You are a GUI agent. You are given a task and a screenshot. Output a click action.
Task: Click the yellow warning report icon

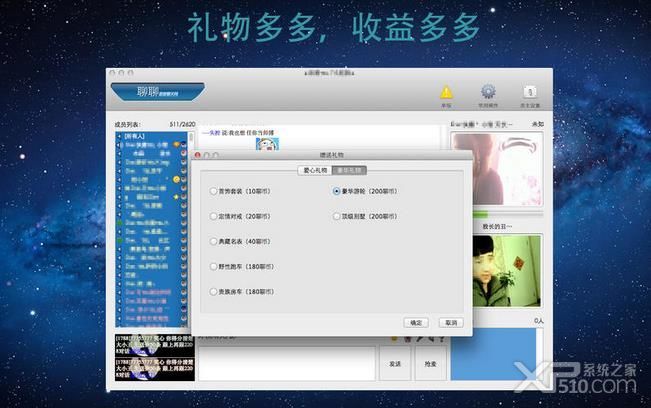[446, 92]
